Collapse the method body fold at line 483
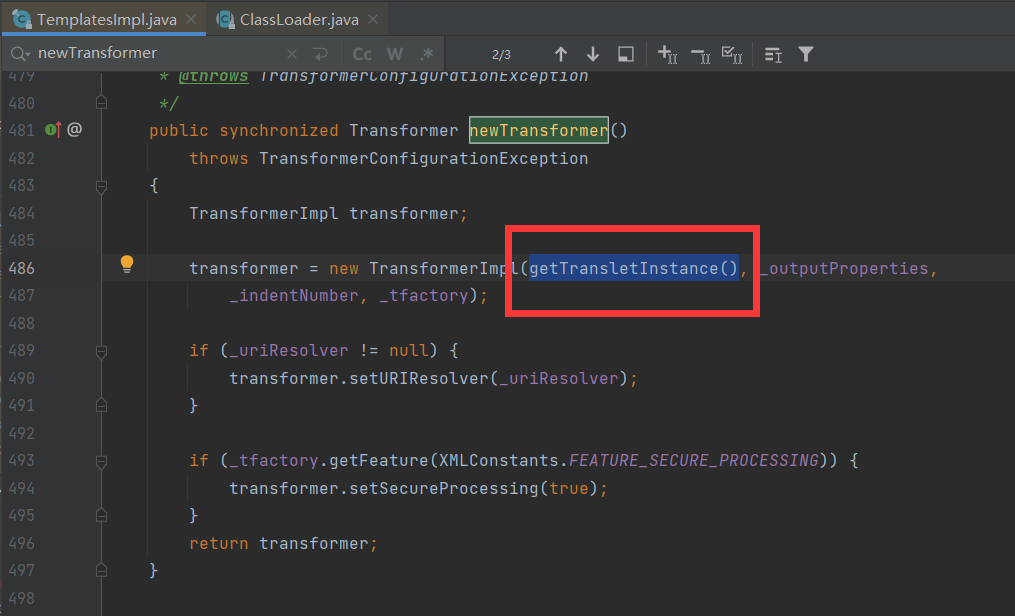This screenshot has width=1015, height=616. point(101,186)
